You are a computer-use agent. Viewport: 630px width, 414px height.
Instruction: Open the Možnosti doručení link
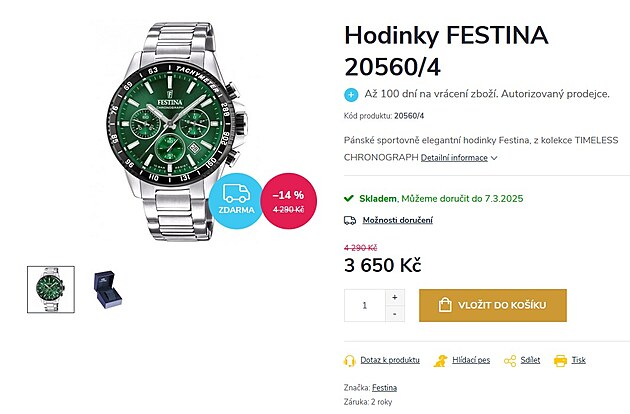click(397, 220)
